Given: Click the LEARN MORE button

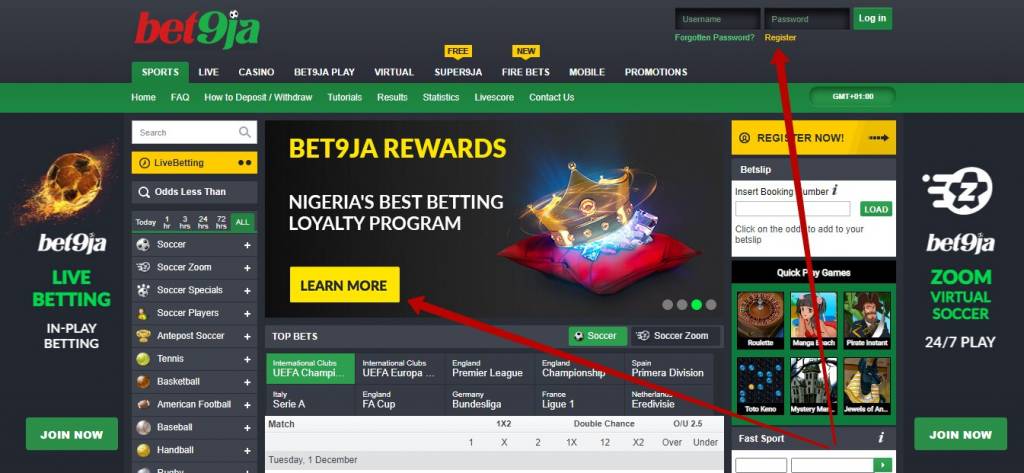Looking at the screenshot, I should 344,285.
